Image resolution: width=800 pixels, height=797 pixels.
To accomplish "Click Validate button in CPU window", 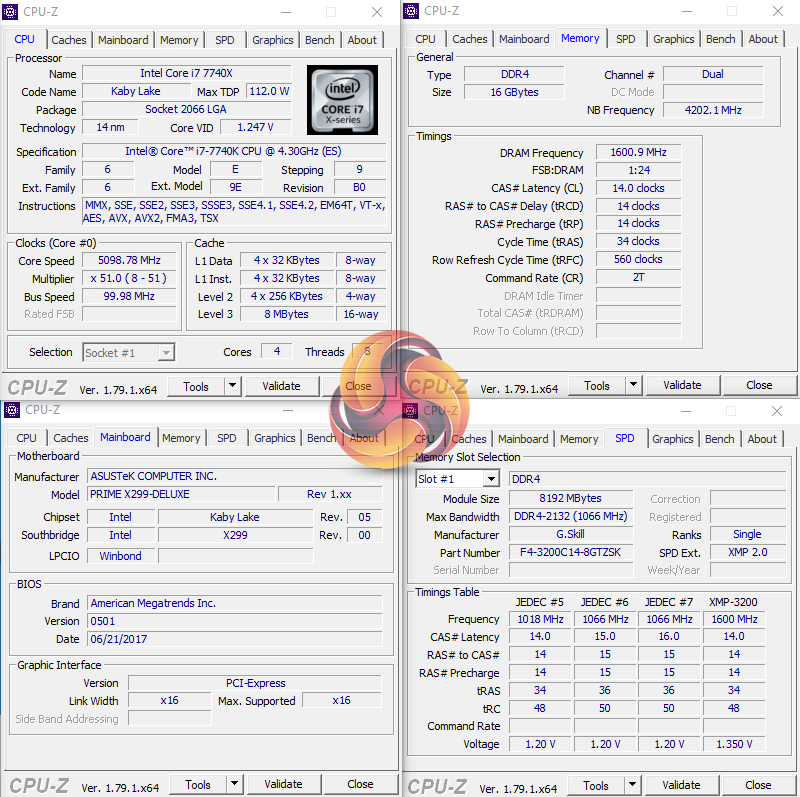I will click(282, 386).
